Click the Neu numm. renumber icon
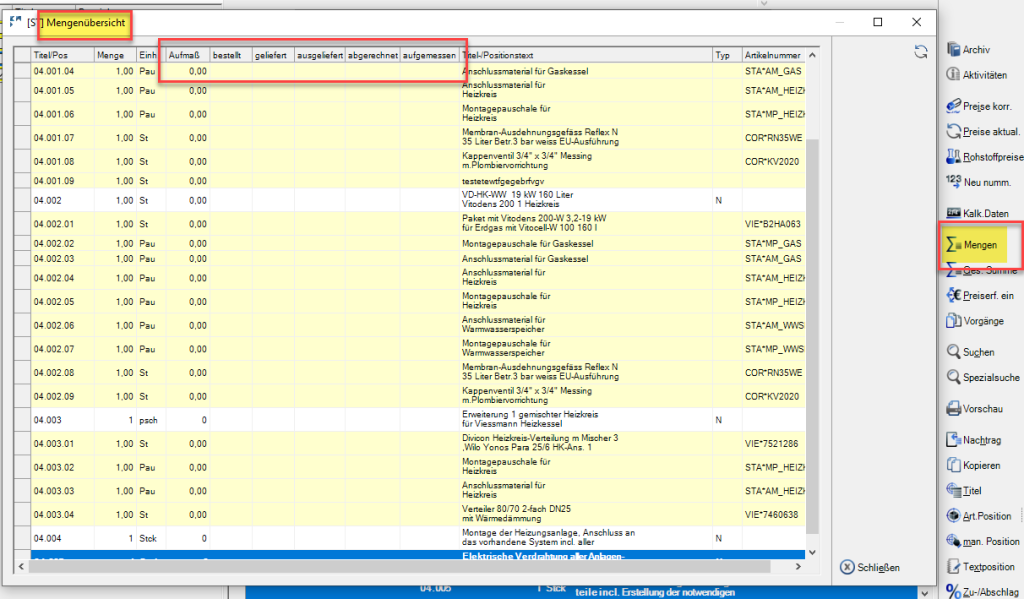Screen dimensions: 1024x599 pyautogui.click(x=953, y=182)
